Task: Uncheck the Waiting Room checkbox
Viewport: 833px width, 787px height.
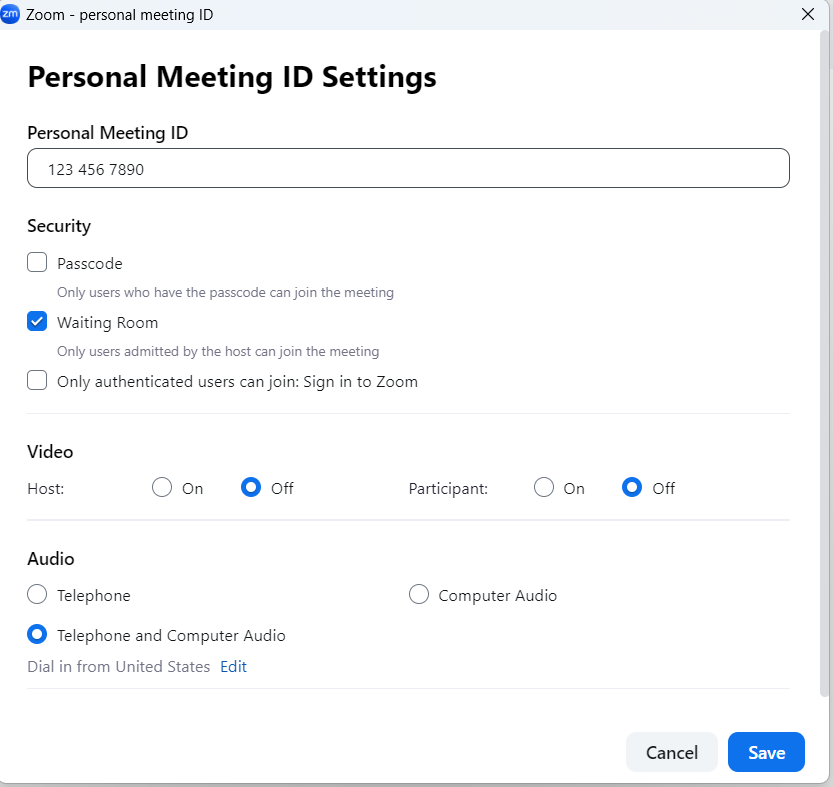Action: 37,321
